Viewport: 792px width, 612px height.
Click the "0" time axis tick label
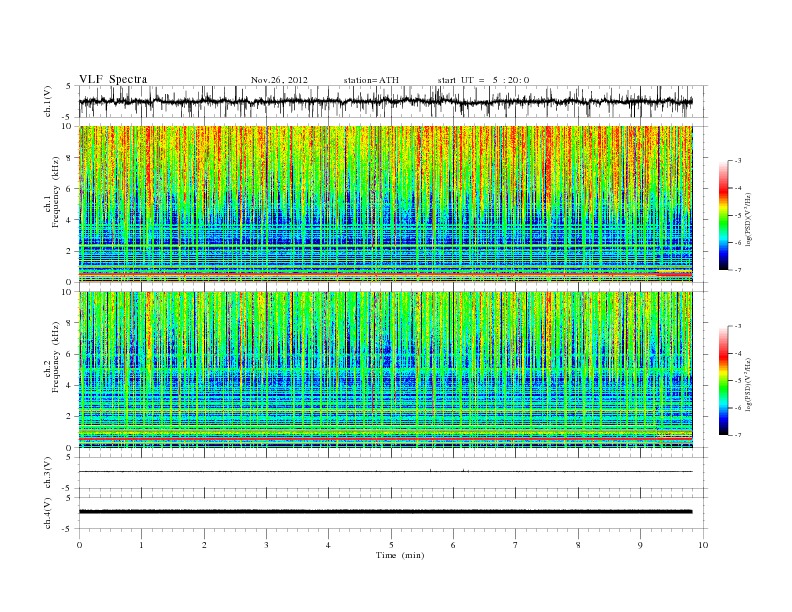coord(79,545)
